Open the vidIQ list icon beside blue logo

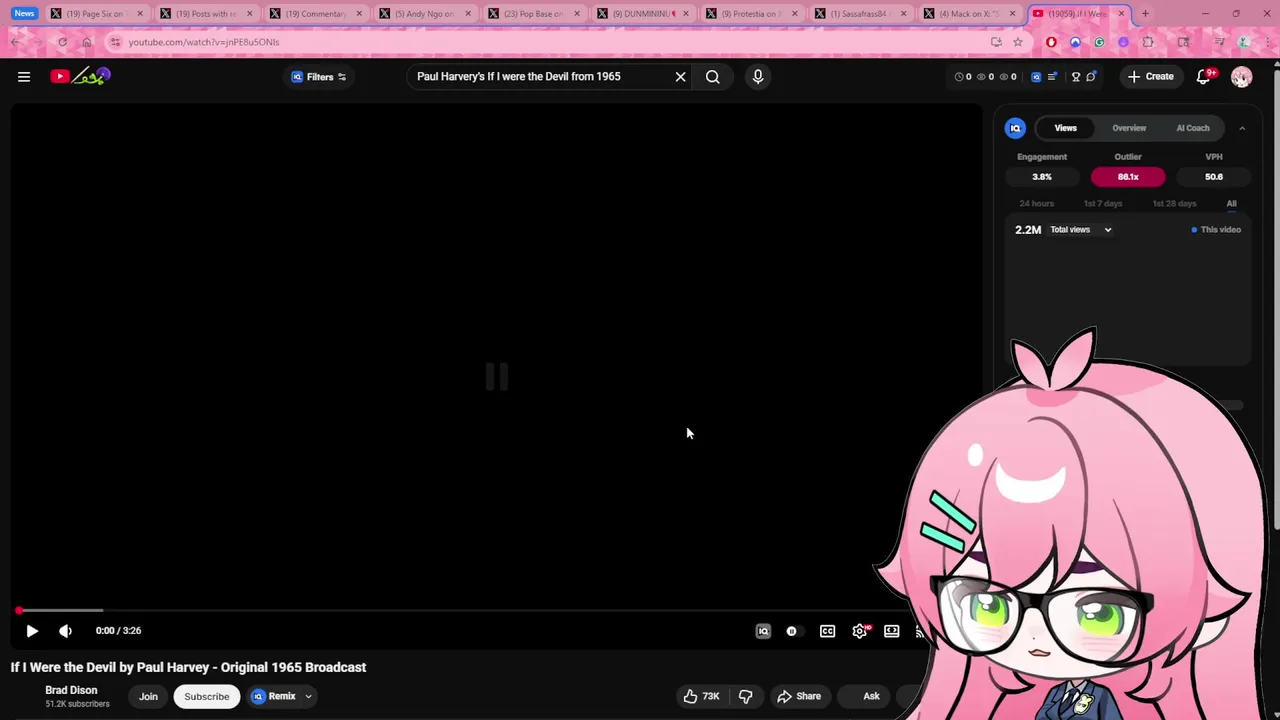coord(1052,77)
